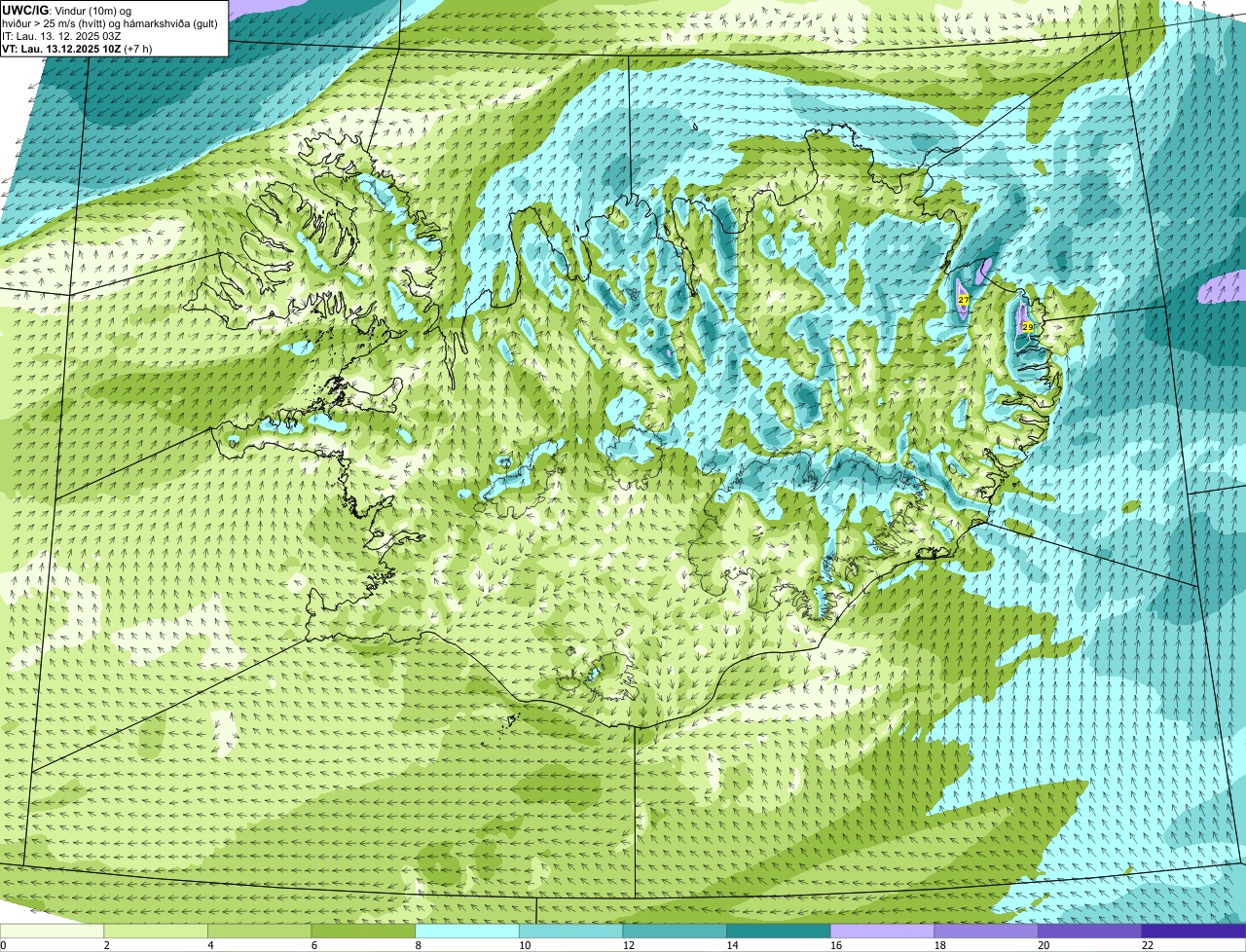The height and width of the screenshot is (952, 1246).
Task: Pick the 4–6 m/s green swatch
Action: [x=260, y=931]
